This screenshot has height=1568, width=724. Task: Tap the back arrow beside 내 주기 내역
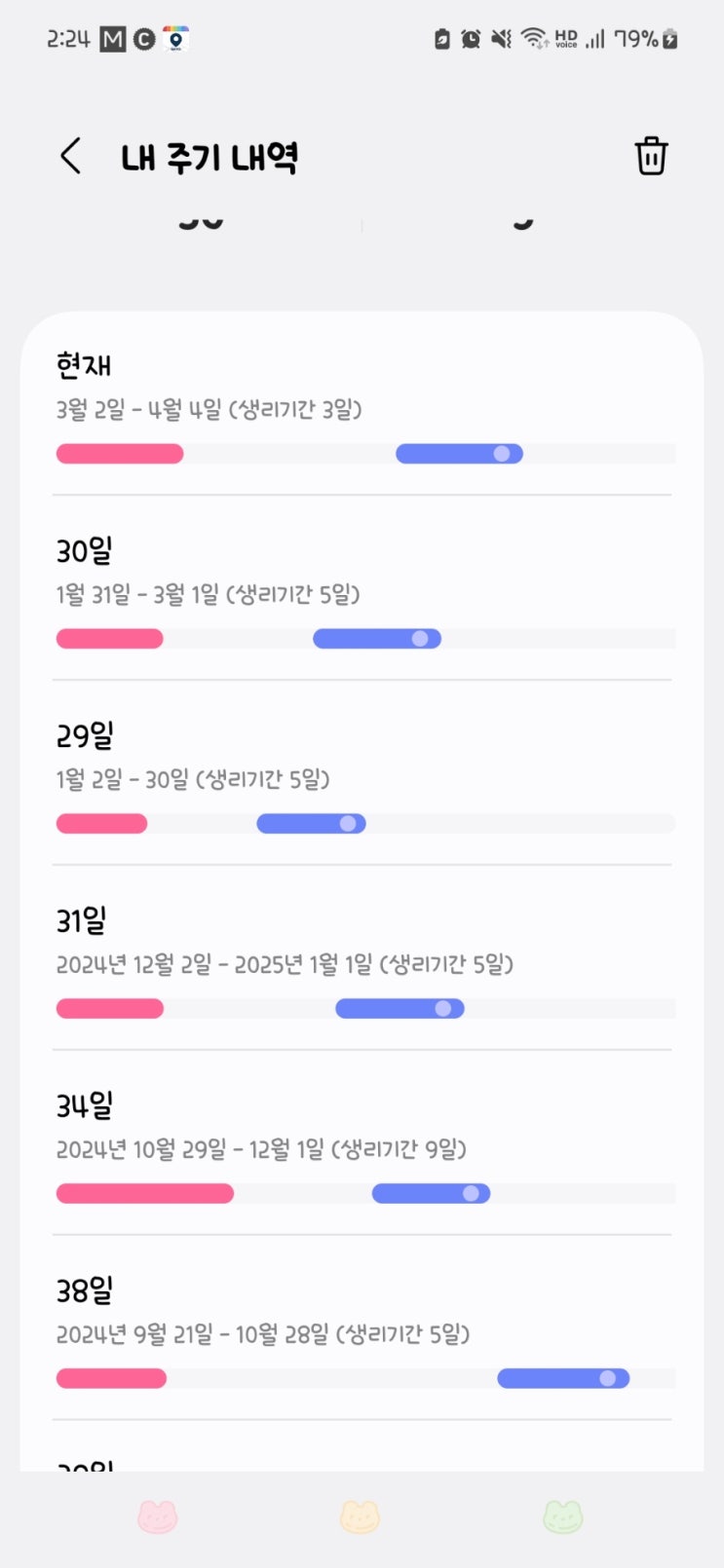[x=70, y=156]
